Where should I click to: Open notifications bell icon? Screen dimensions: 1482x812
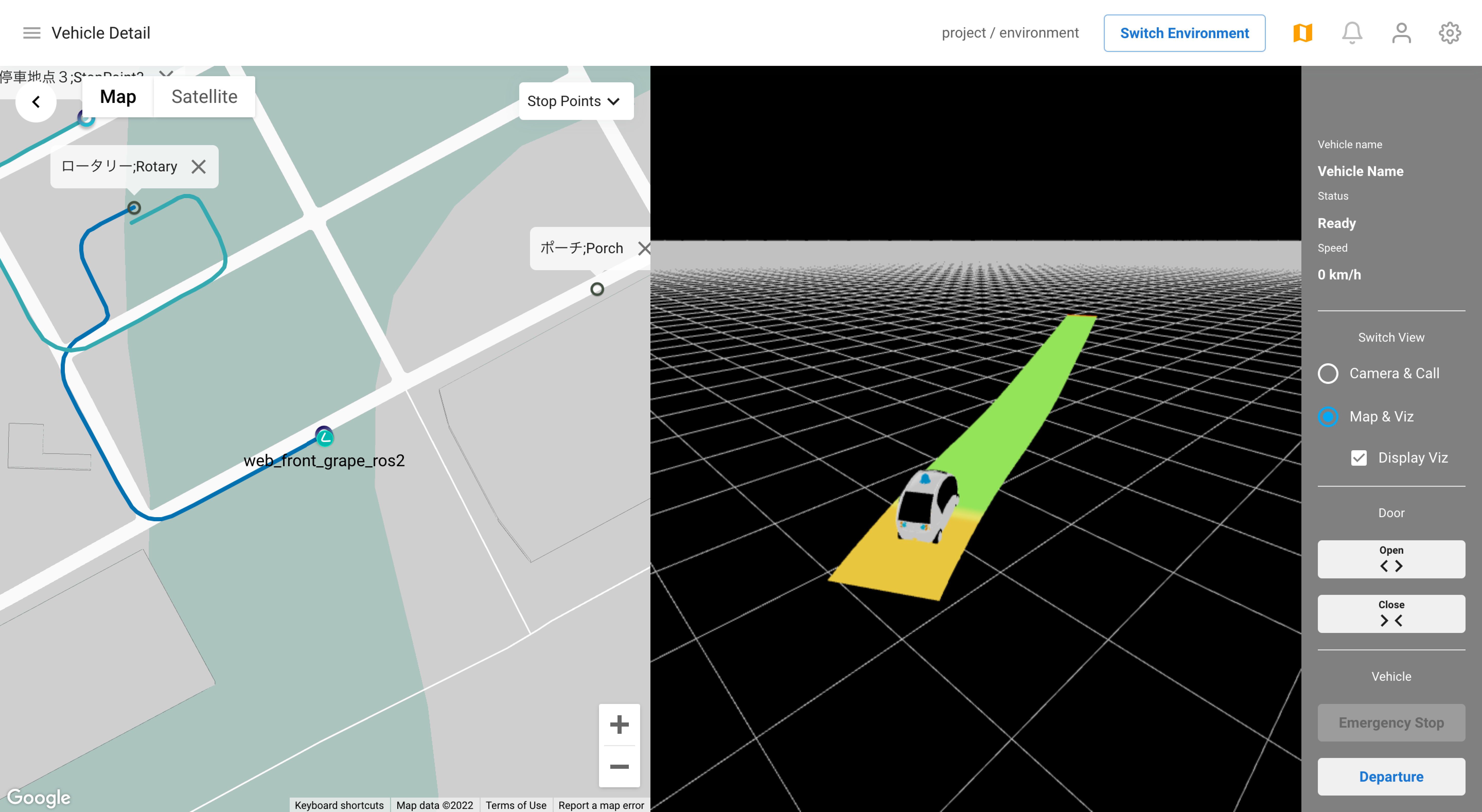[x=1352, y=33]
